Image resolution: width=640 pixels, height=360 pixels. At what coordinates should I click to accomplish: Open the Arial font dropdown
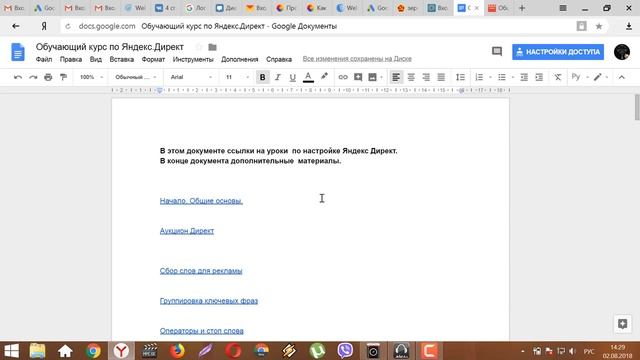[191, 77]
